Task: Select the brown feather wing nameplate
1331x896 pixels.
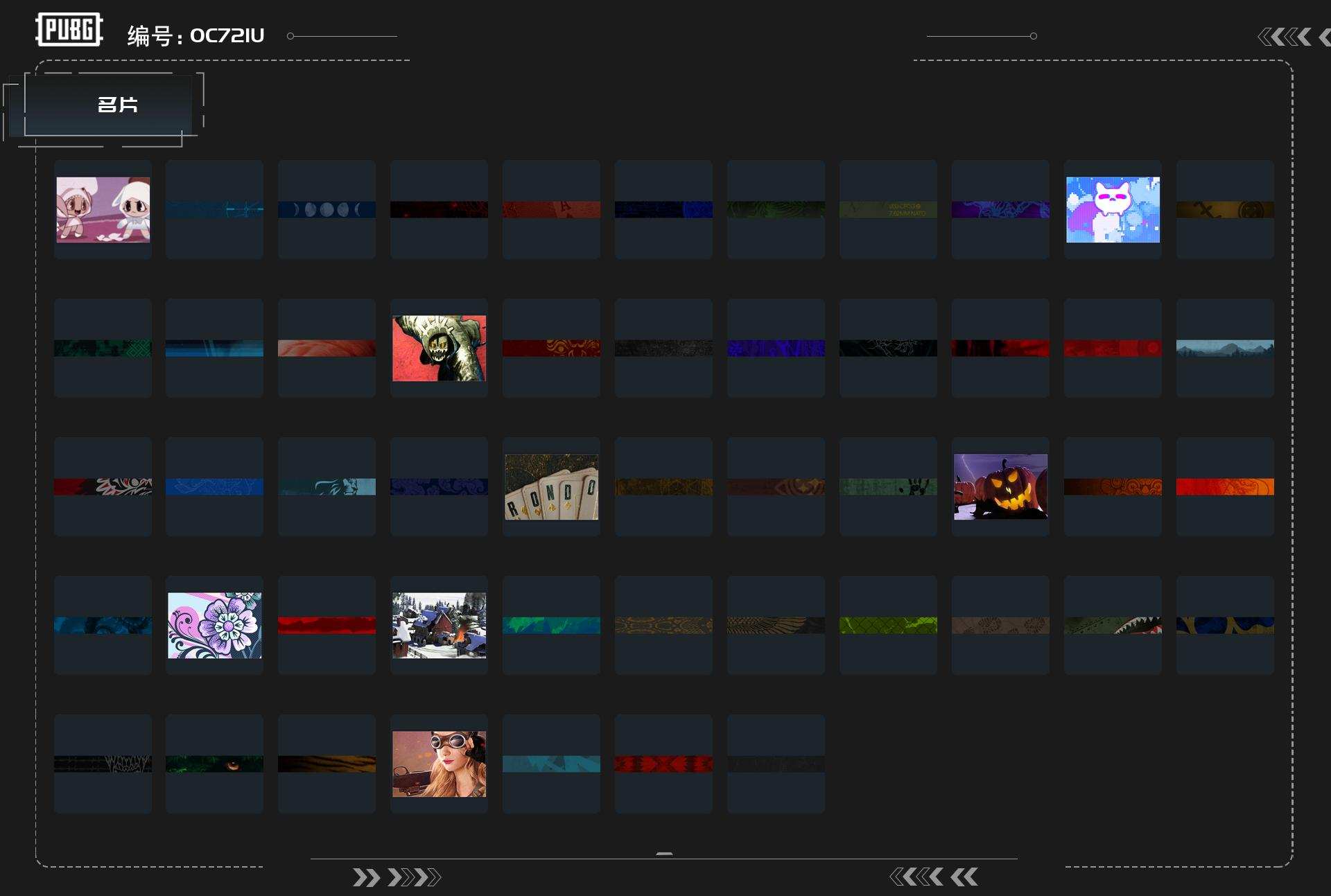Action: (776, 625)
